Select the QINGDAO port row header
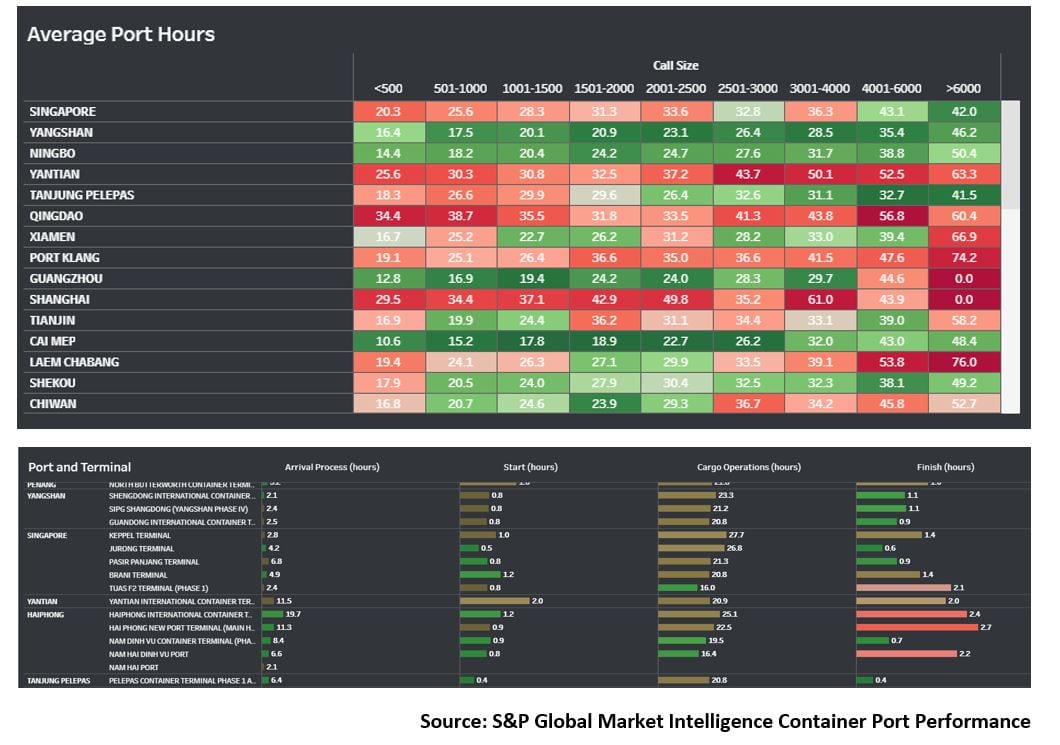The width and height of the screenshot is (1060, 745). tap(58, 216)
